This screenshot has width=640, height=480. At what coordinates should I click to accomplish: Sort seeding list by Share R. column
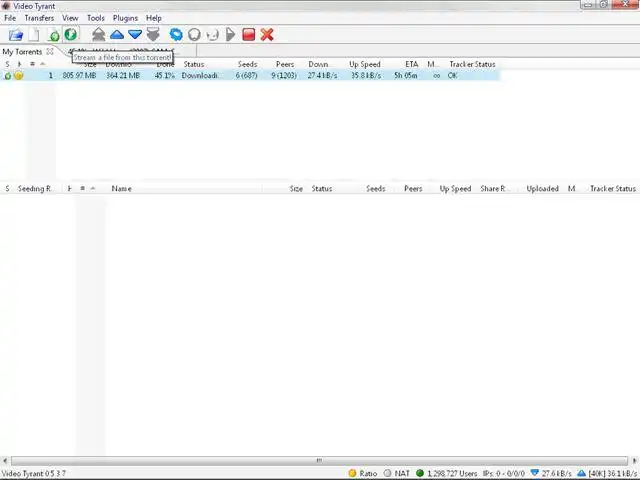click(x=493, y=189)
